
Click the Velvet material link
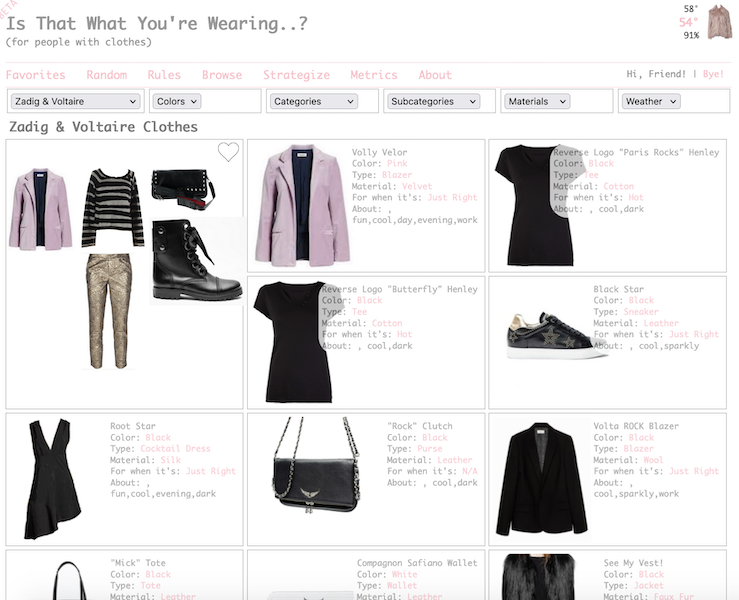coord(417,186)
